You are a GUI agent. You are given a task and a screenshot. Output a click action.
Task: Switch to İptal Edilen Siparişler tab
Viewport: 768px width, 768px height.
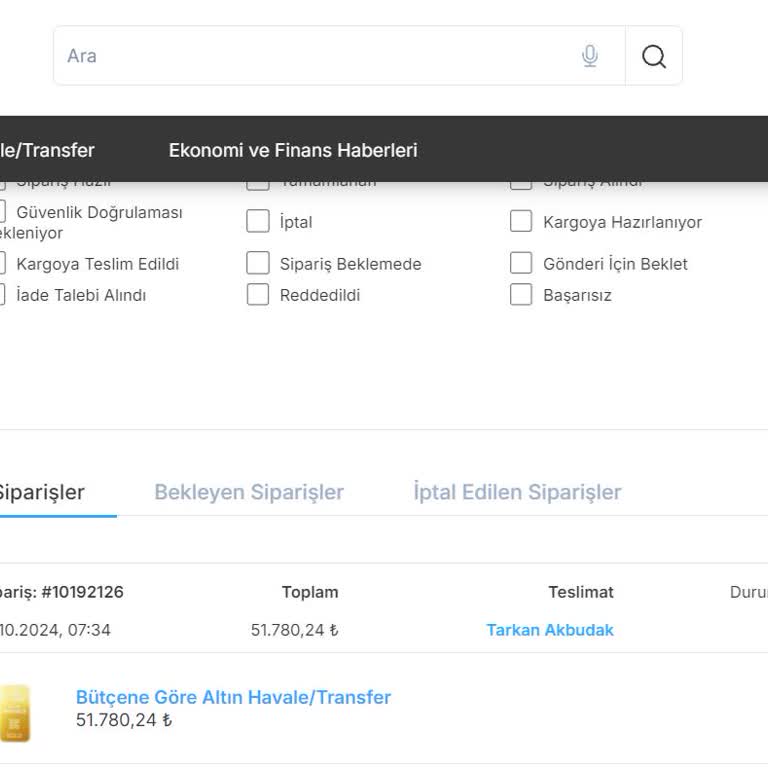click(x=517, y=492)
